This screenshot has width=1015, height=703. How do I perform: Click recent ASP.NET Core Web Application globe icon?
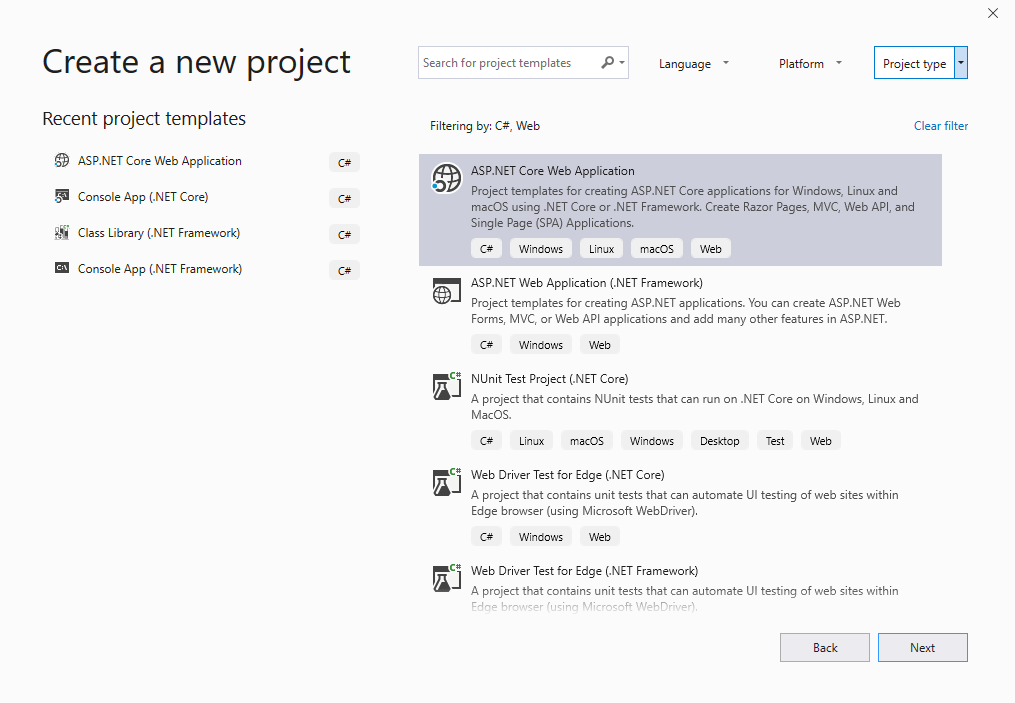62,161
